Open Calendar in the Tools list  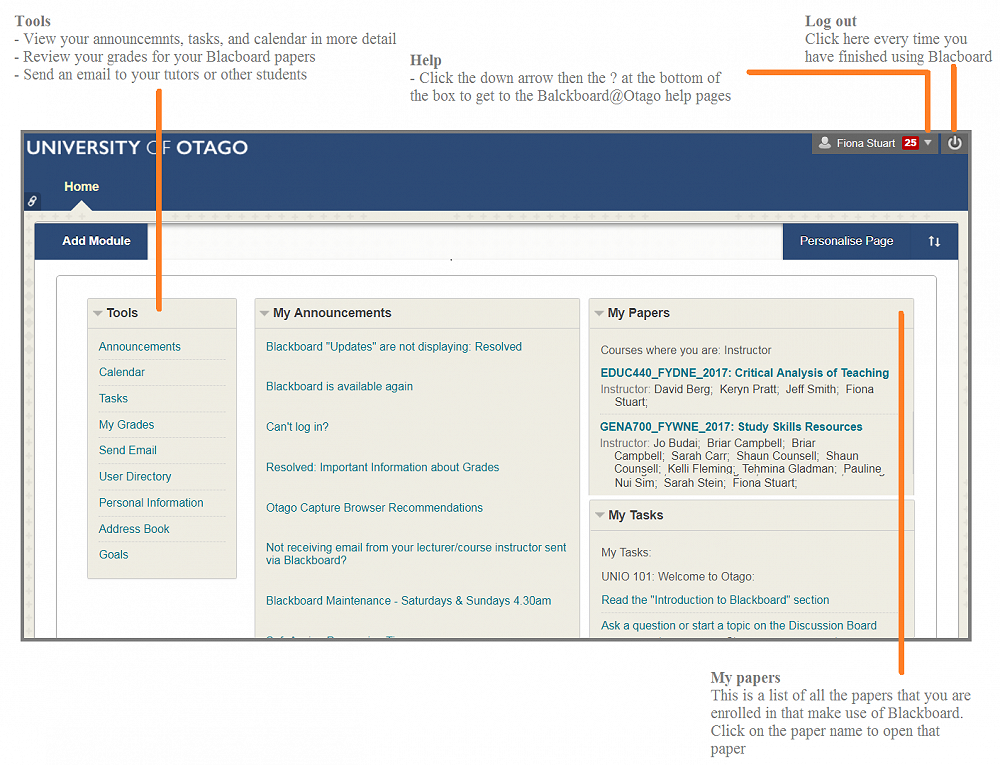tap(122, 372)
